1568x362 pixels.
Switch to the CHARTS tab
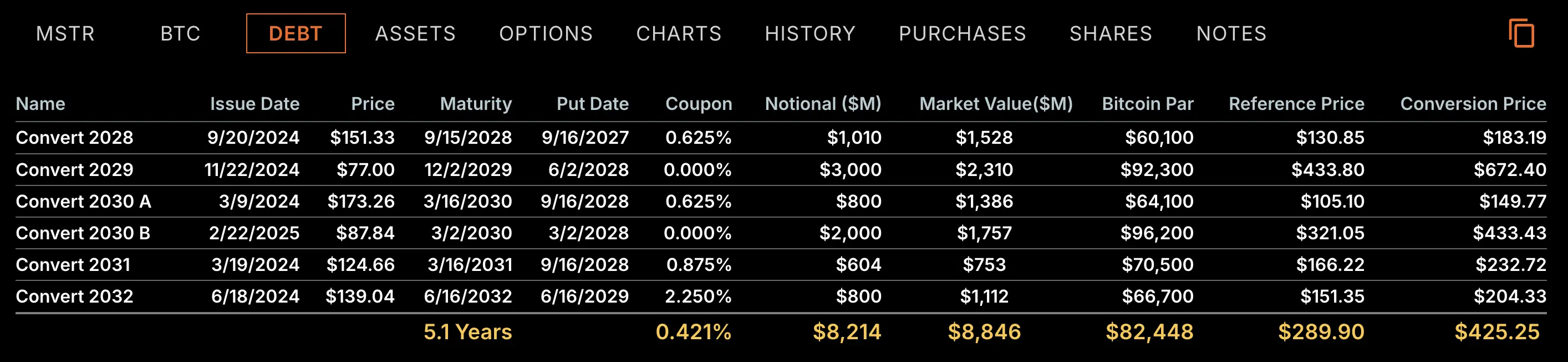pos(679,33)
